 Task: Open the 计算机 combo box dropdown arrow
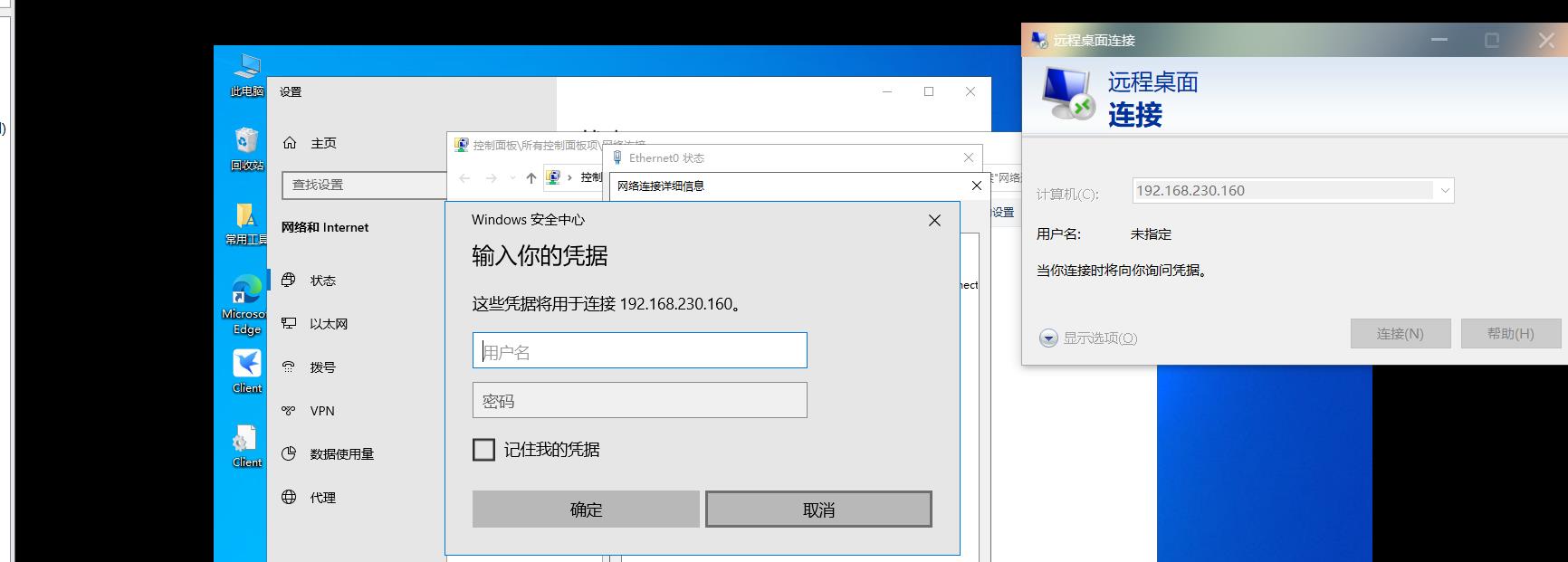[1445, 191]
